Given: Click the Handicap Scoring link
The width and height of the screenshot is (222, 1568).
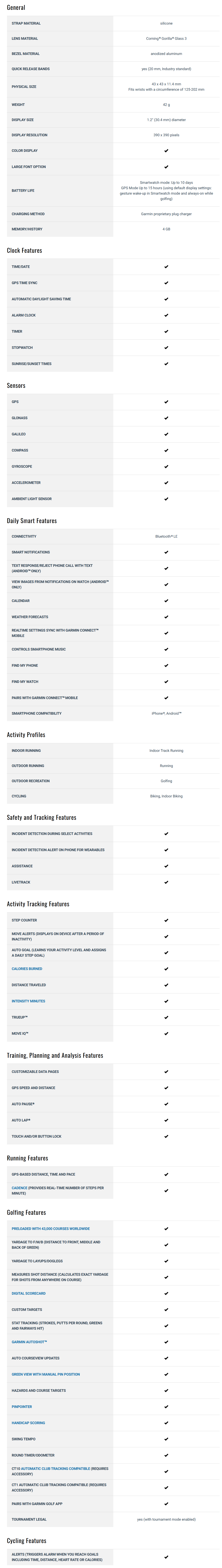Looking at the screenshot, I should click(28, 1423).
